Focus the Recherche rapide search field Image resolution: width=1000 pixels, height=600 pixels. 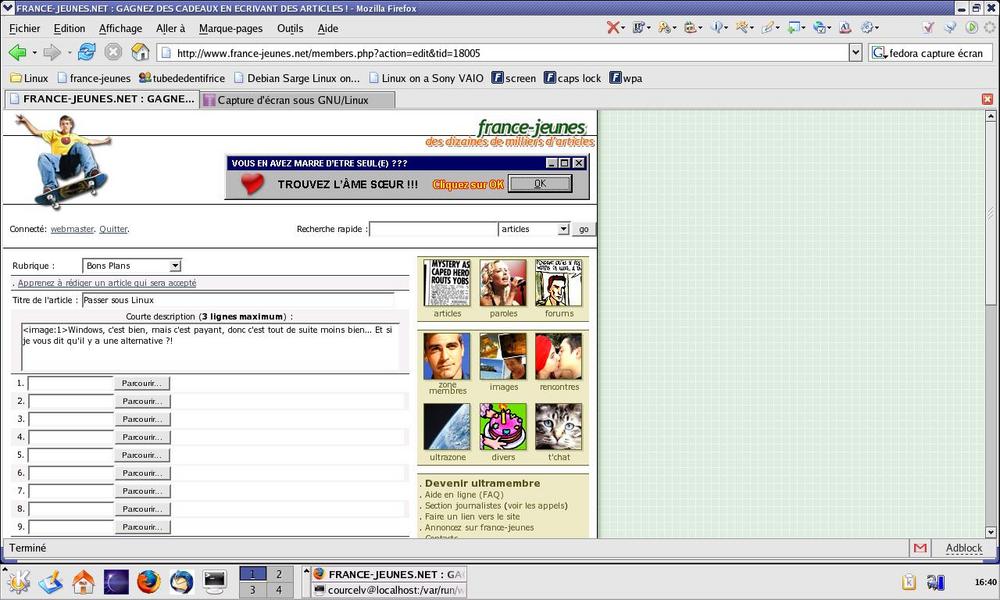point(434,229)
